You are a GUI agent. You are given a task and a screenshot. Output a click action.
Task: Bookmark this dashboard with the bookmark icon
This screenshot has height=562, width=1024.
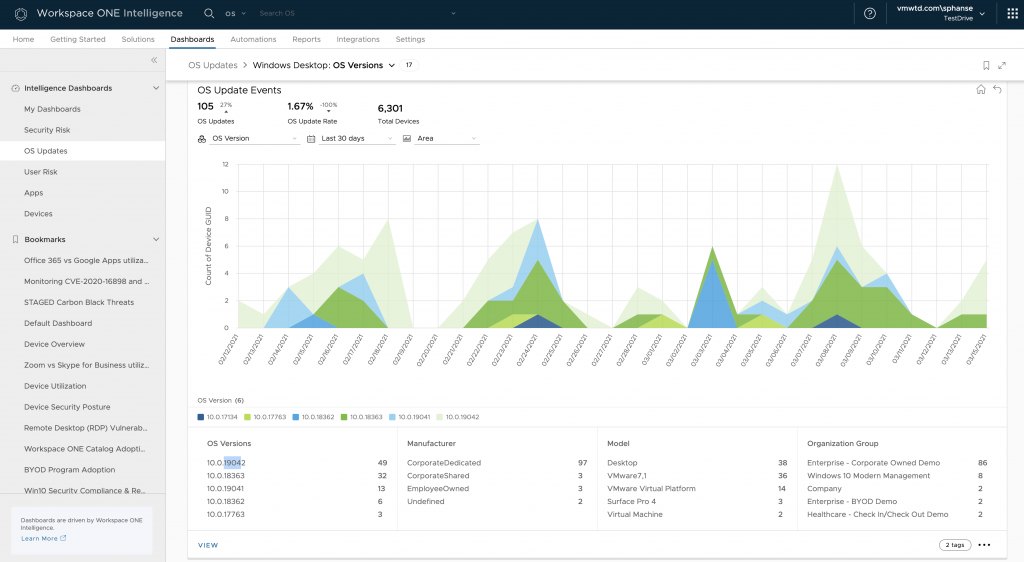(x=986, y=65)
